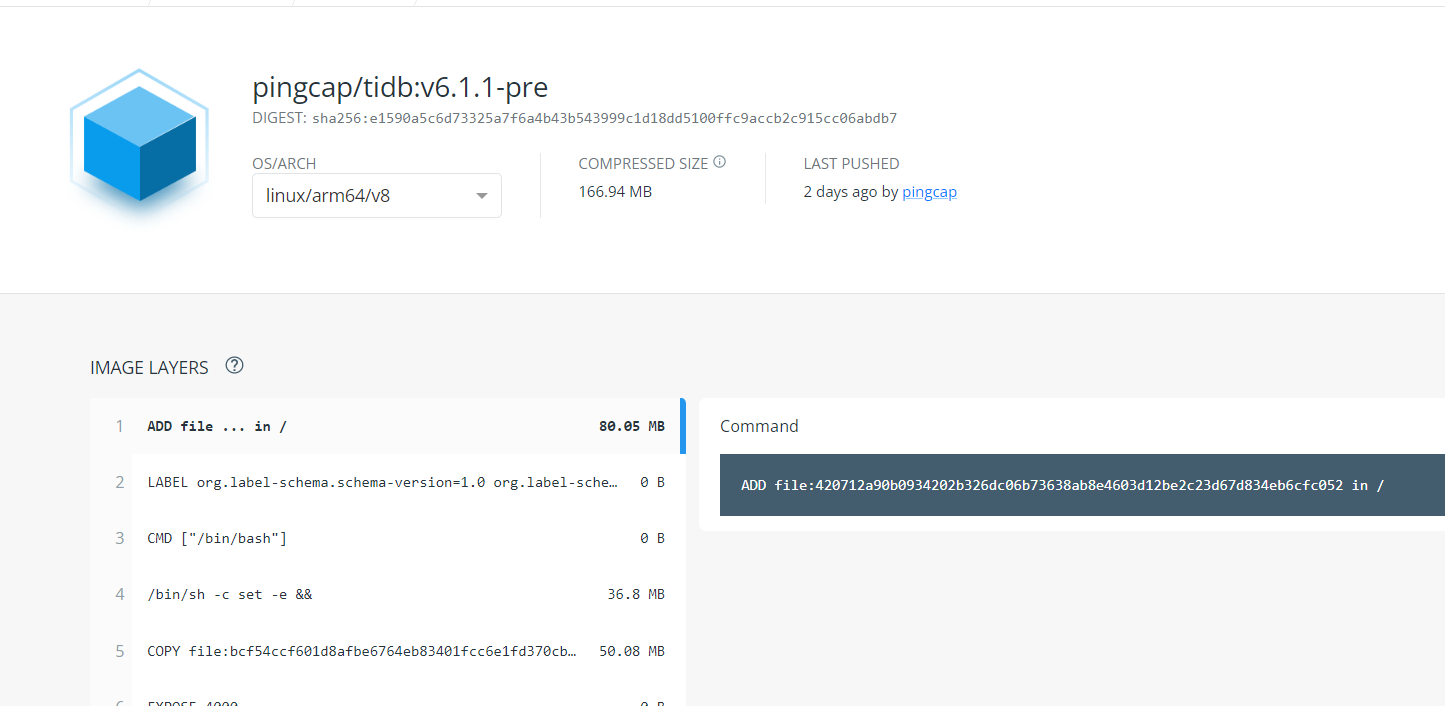Image resolution: width=1445 pixels, height=706 pixels.
Task: Click the help icon next to IMAGE LAYERS
Action: tap(235, 366)
